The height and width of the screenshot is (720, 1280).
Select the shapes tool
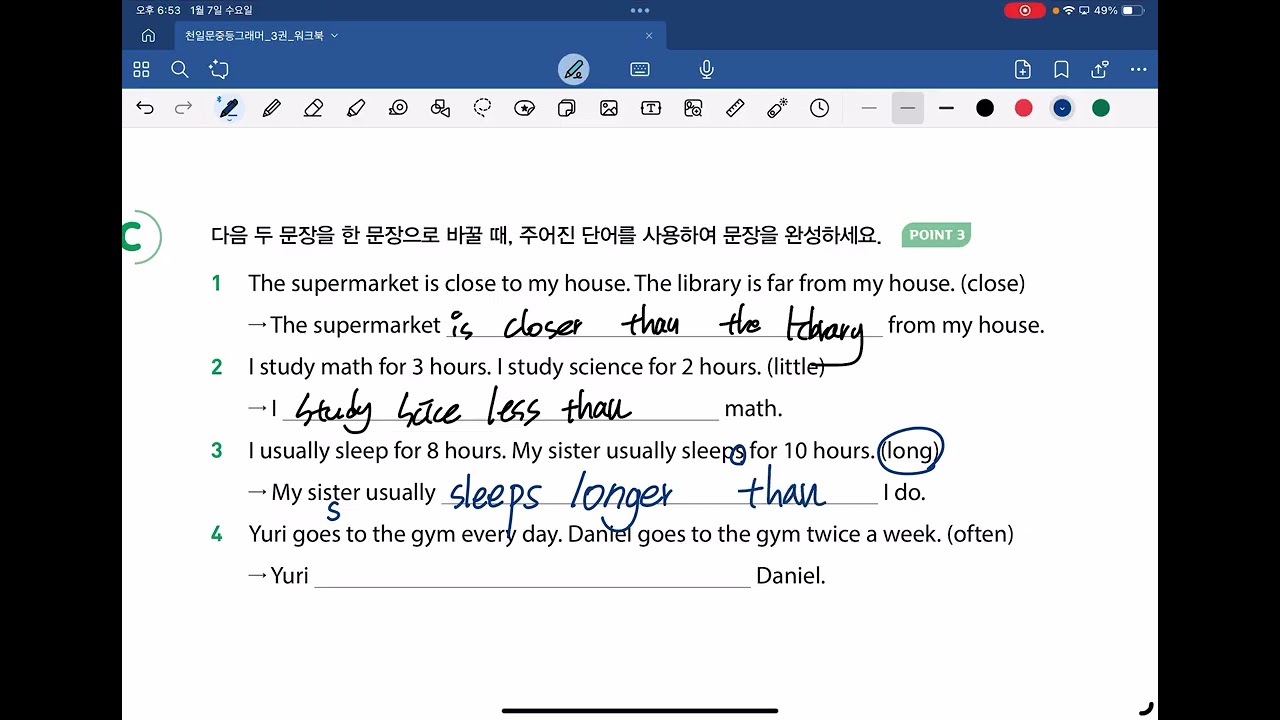pyautogui.click(x=440, y=108)
